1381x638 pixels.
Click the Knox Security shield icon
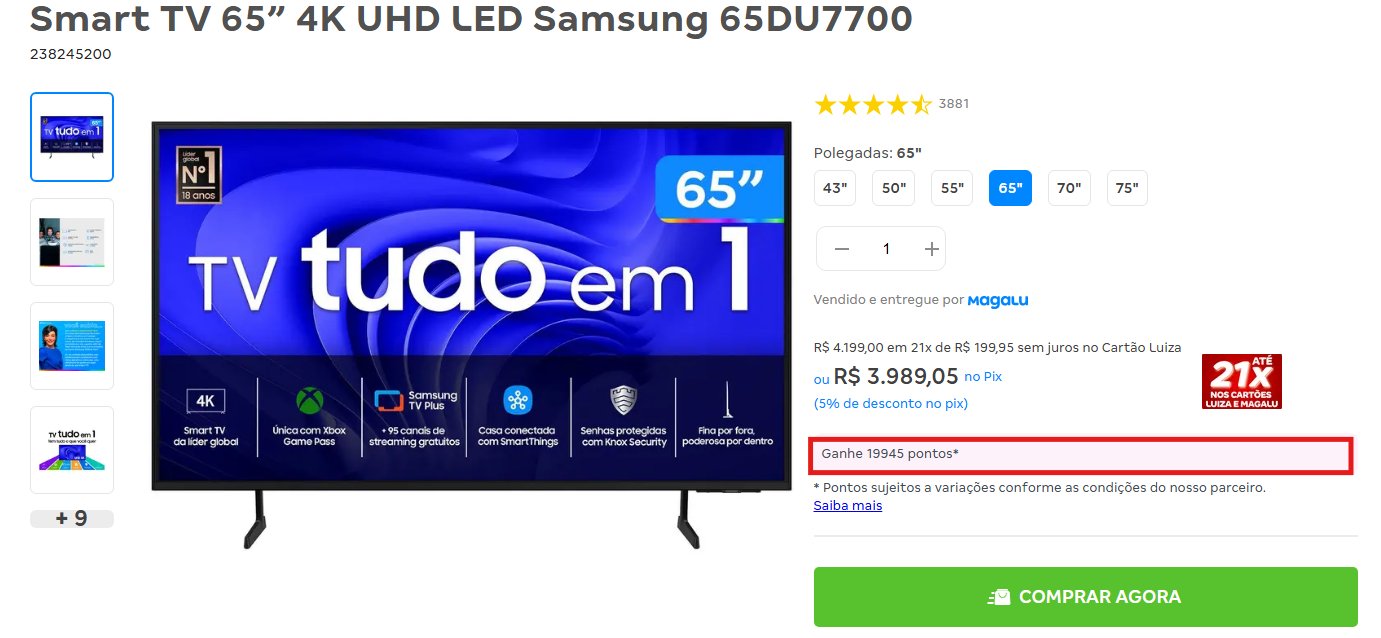624,401
